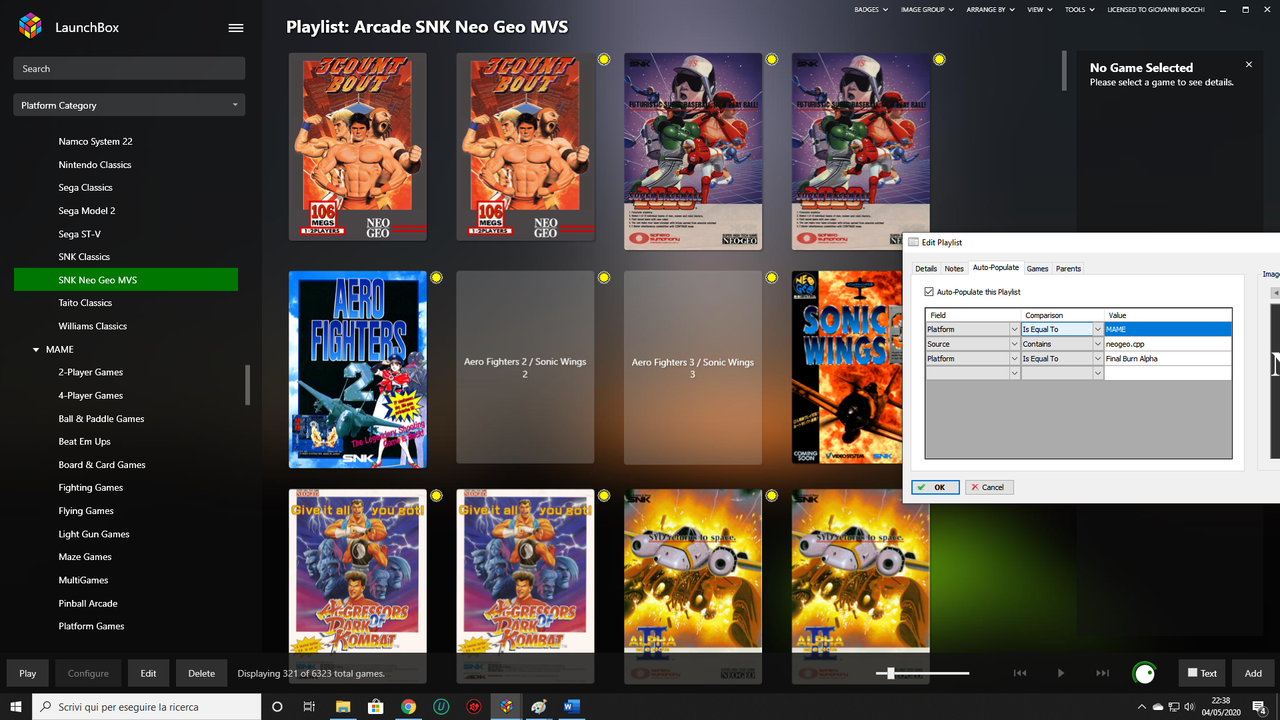Adjust the box size slider handle
This screenshot has width=1280, height=720.
click(x=890, y=673)
